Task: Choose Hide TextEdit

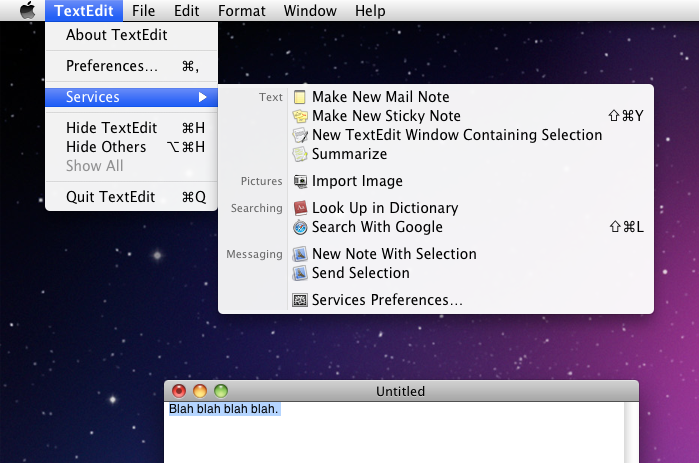Action: click(x=132, y=128)
